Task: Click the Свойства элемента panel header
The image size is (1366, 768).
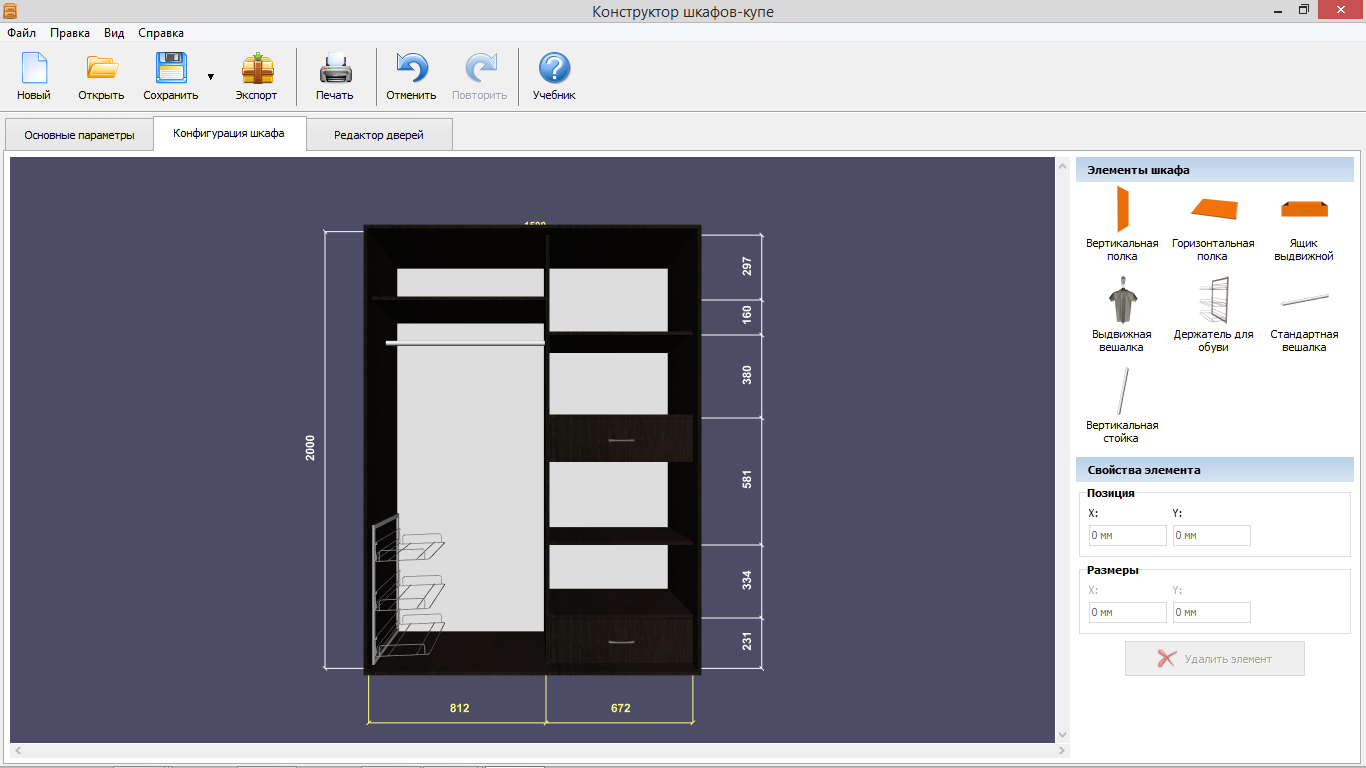Action: point(1214,469)
